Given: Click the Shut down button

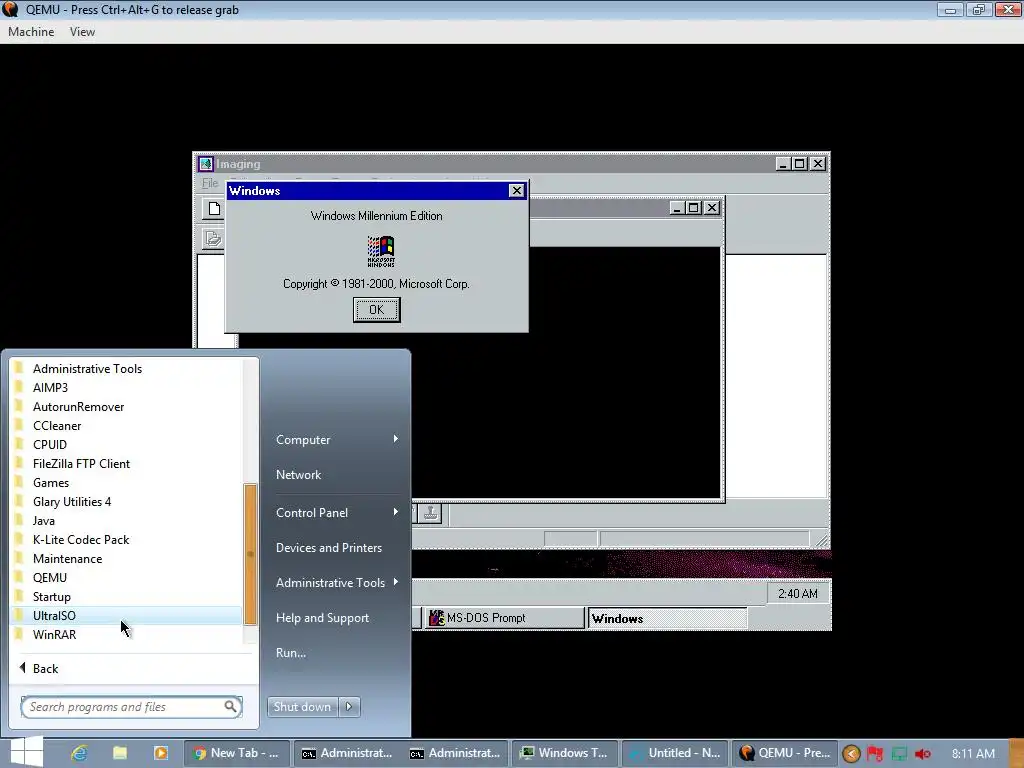Looking at the screenshot, I should (x=302, y=707).
